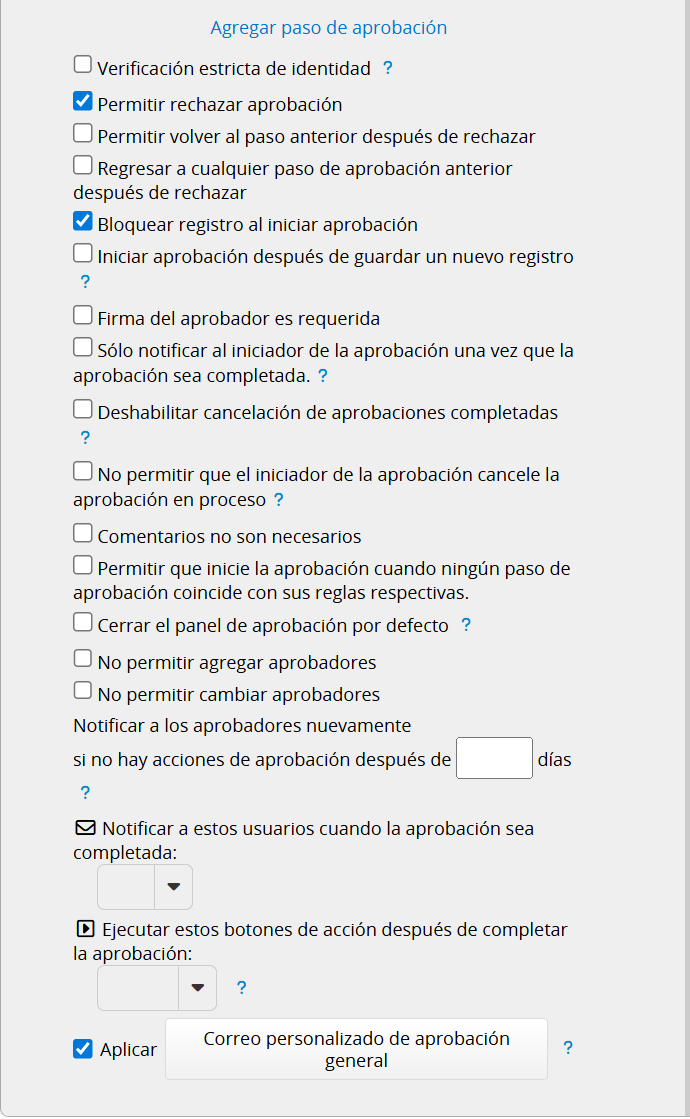Click help icon below Iniciar aprobación después de guardar
The width and height of the screenshot is (690, 1119).
(85, 282)
